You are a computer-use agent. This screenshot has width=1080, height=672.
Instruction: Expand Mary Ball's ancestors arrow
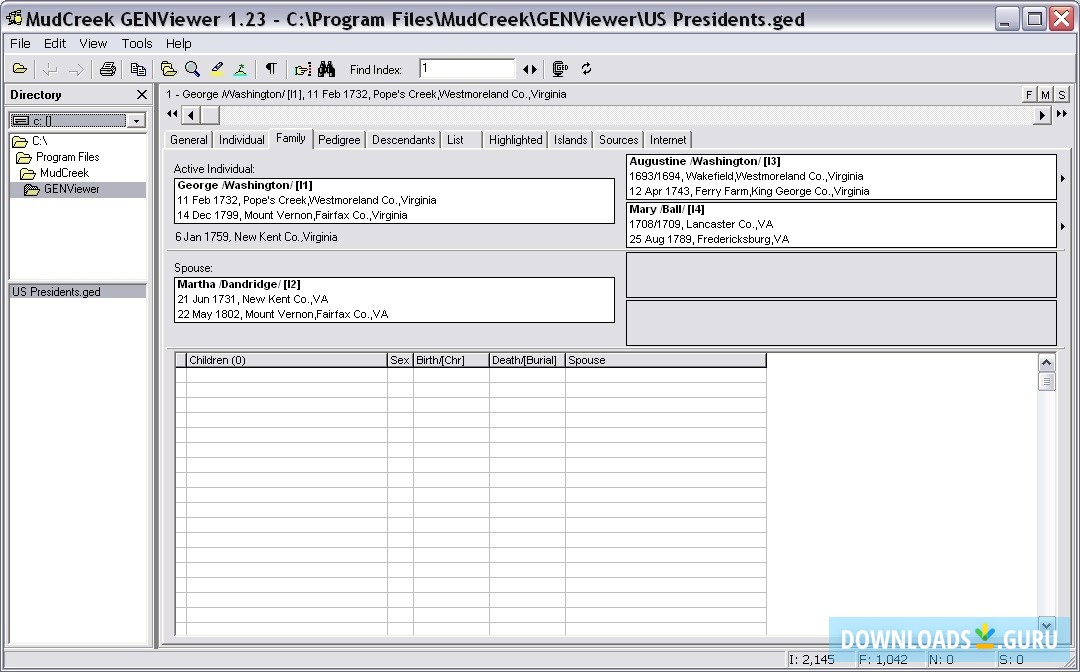tap(1063, 226)
